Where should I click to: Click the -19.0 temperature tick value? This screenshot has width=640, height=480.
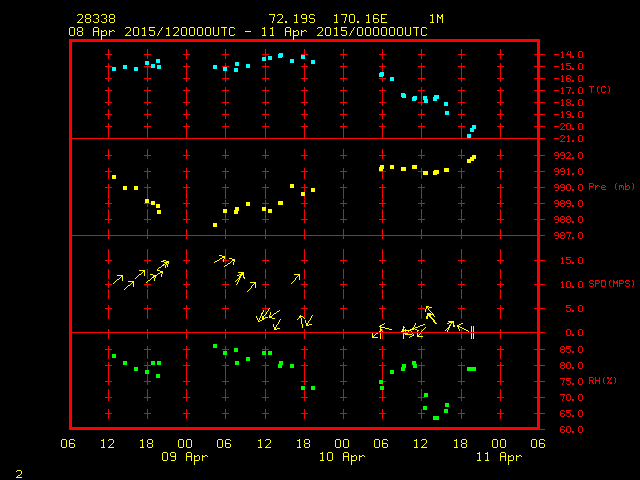(x=568, y=115)
